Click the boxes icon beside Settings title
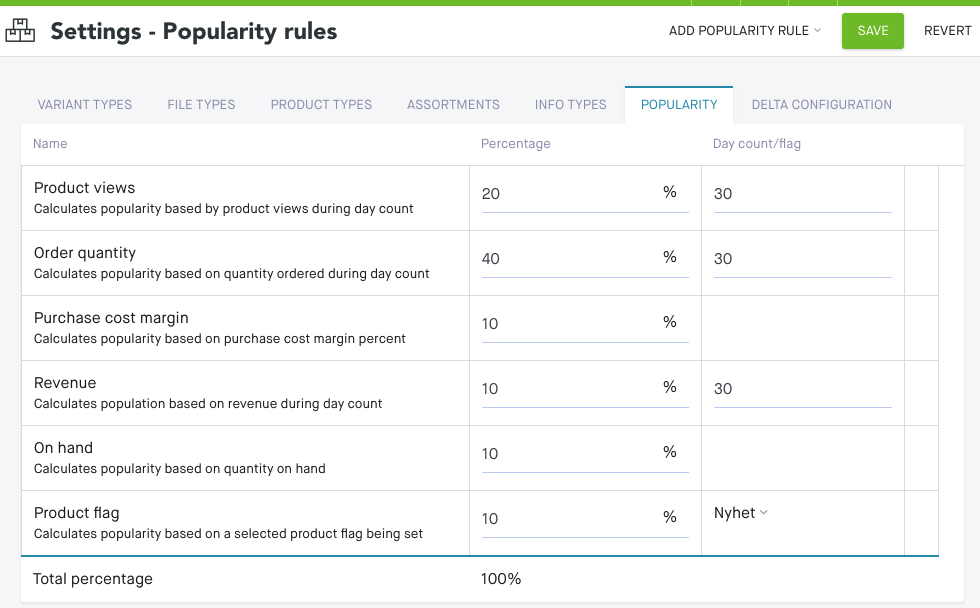Viewport: 980px width, 608px height. click(x=20, y=31)
